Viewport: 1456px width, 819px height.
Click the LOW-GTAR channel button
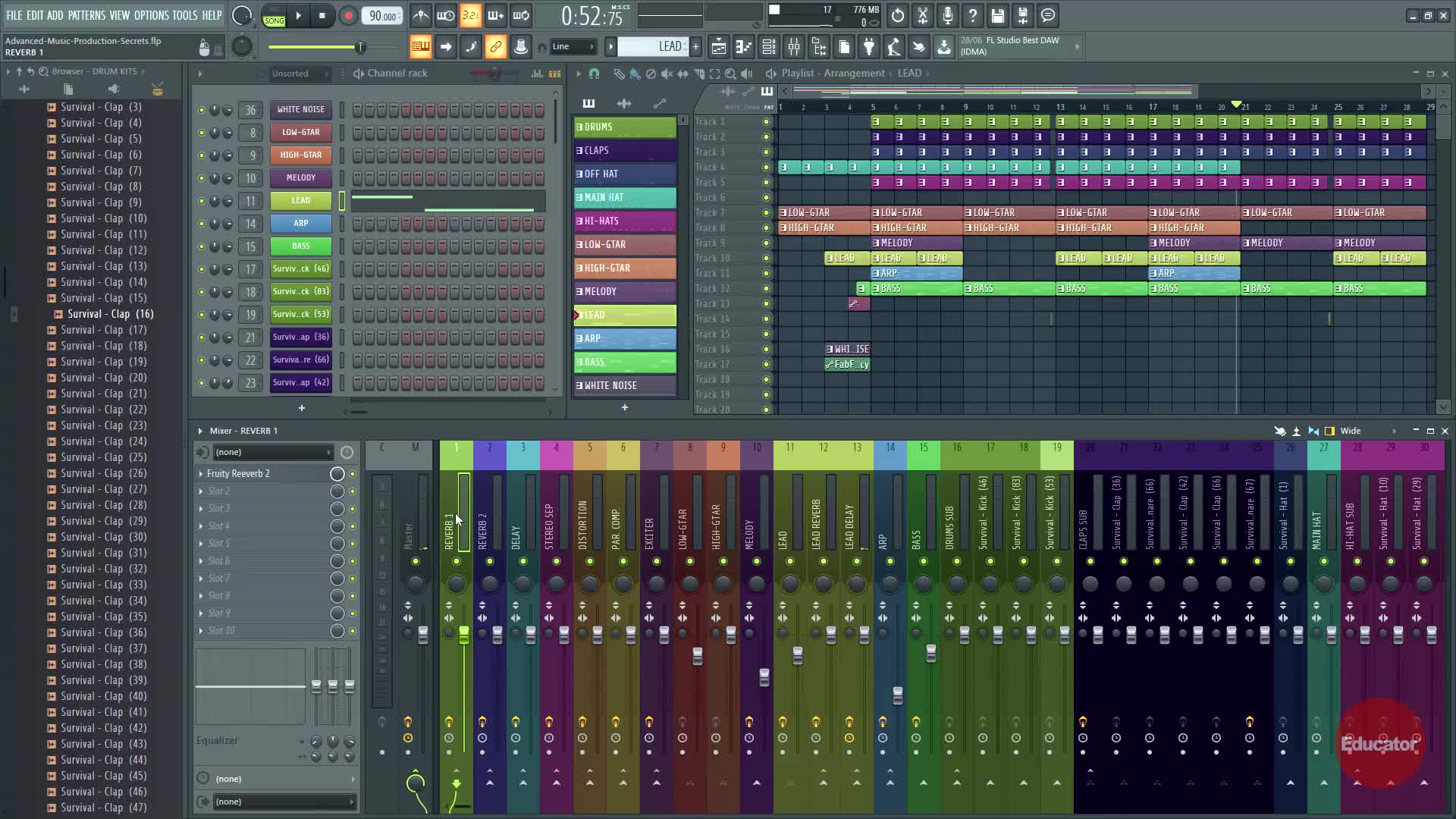[300, 132]
